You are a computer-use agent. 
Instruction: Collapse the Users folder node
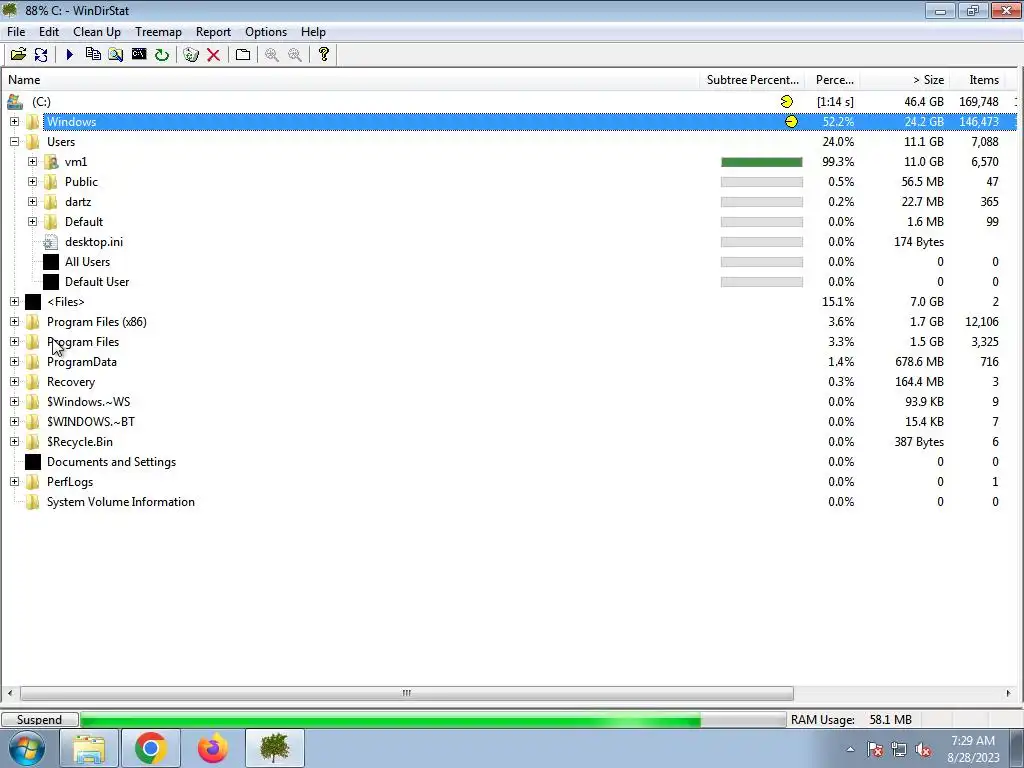coord(14,142)
